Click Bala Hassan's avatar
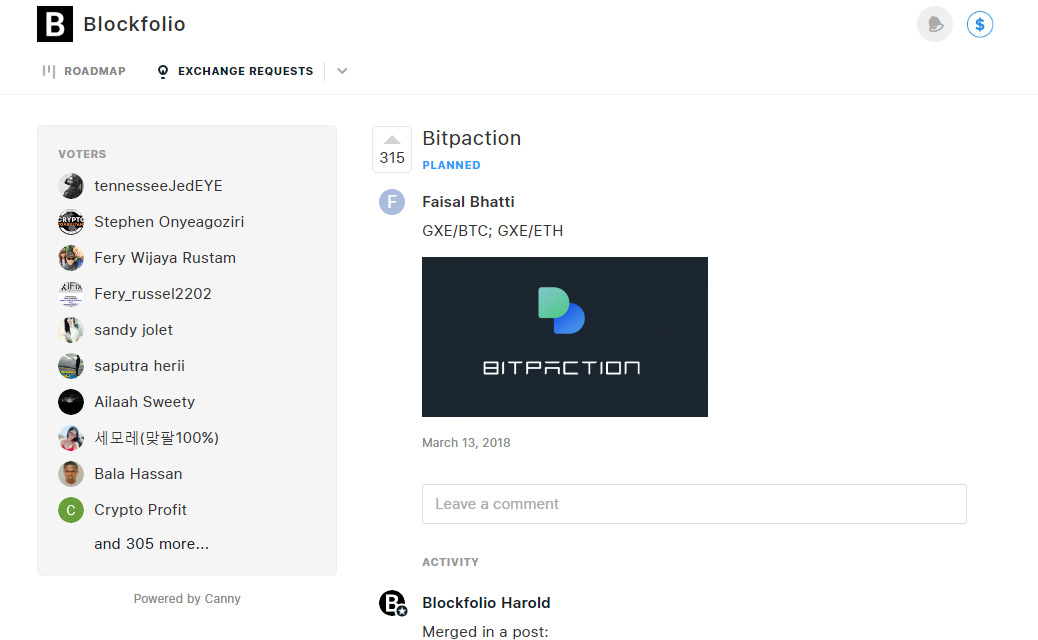Screen dimensions: 1038x640 (71, 474)
